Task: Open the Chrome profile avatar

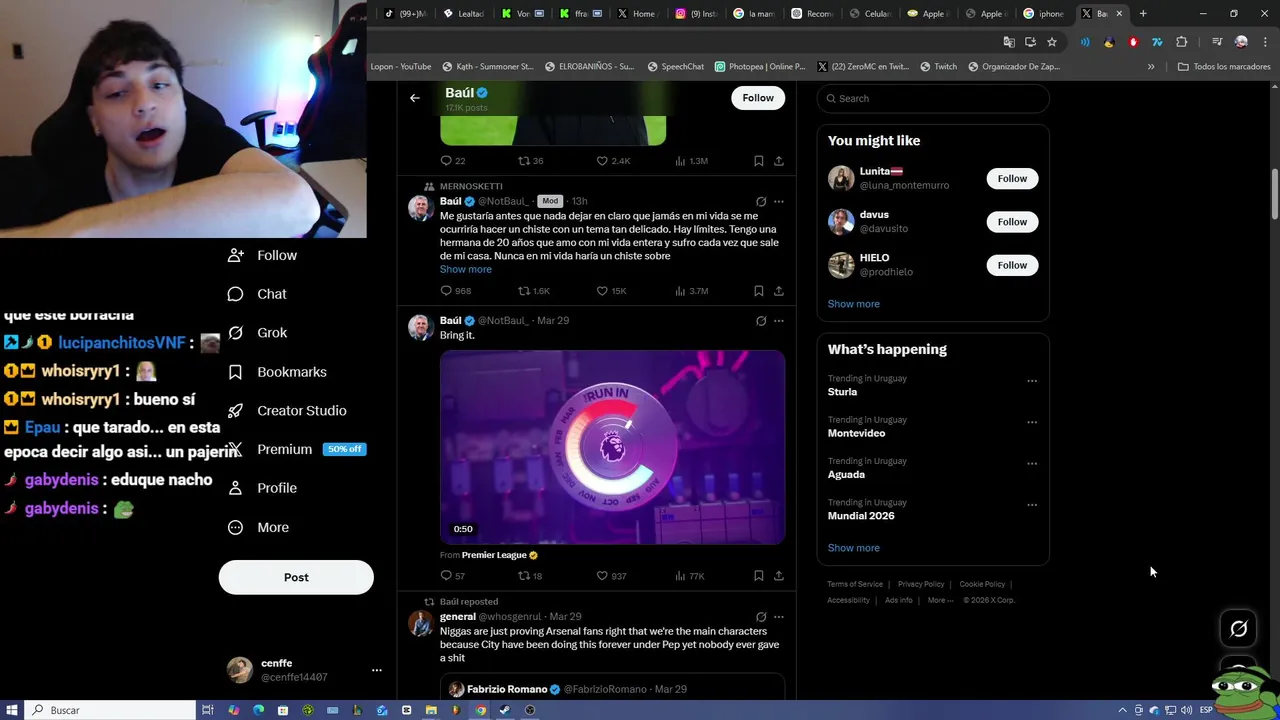Action: click(x=1241, y=42)
